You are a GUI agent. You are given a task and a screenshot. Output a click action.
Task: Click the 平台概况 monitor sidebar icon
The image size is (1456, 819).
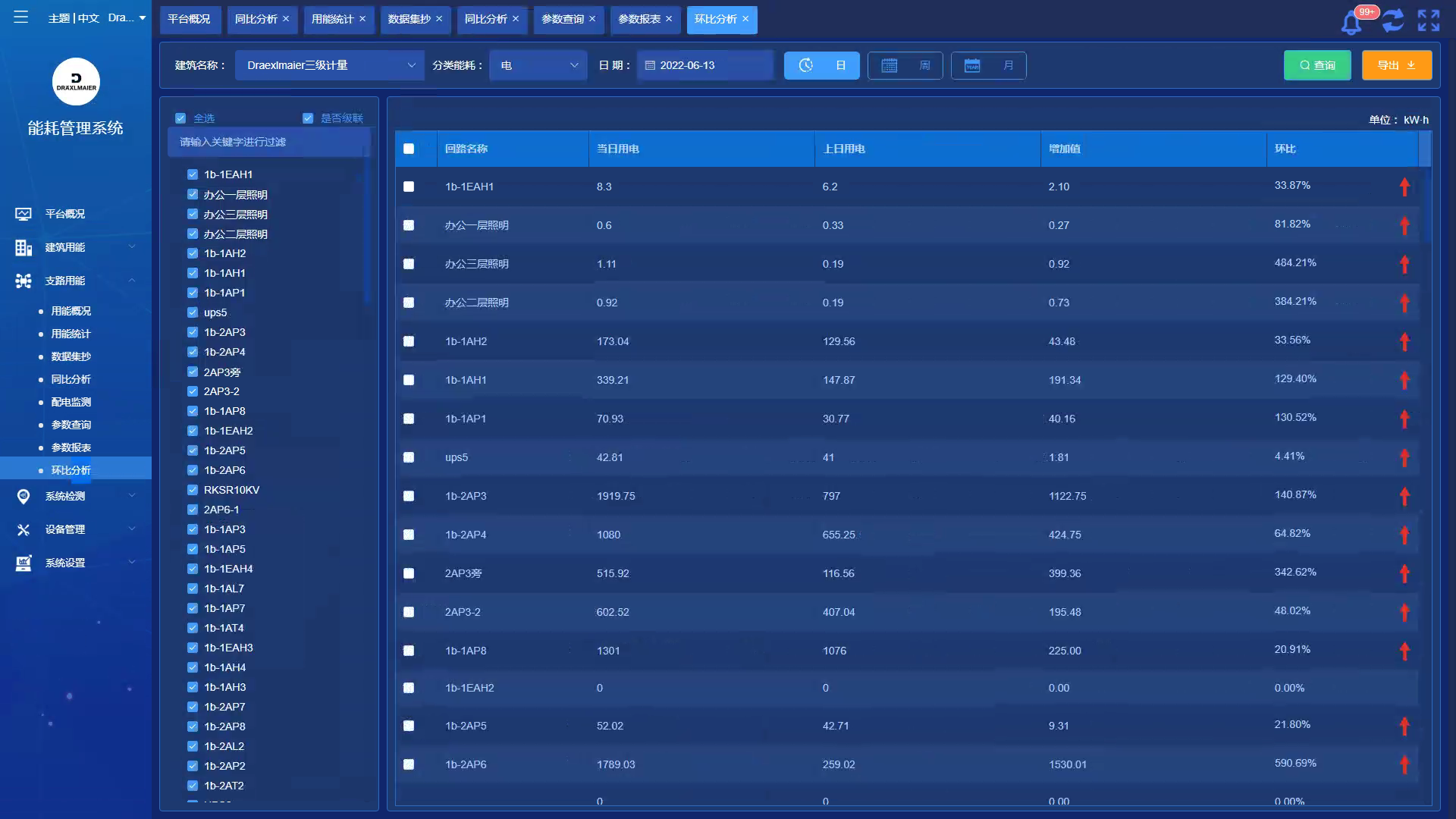[24, 214]
